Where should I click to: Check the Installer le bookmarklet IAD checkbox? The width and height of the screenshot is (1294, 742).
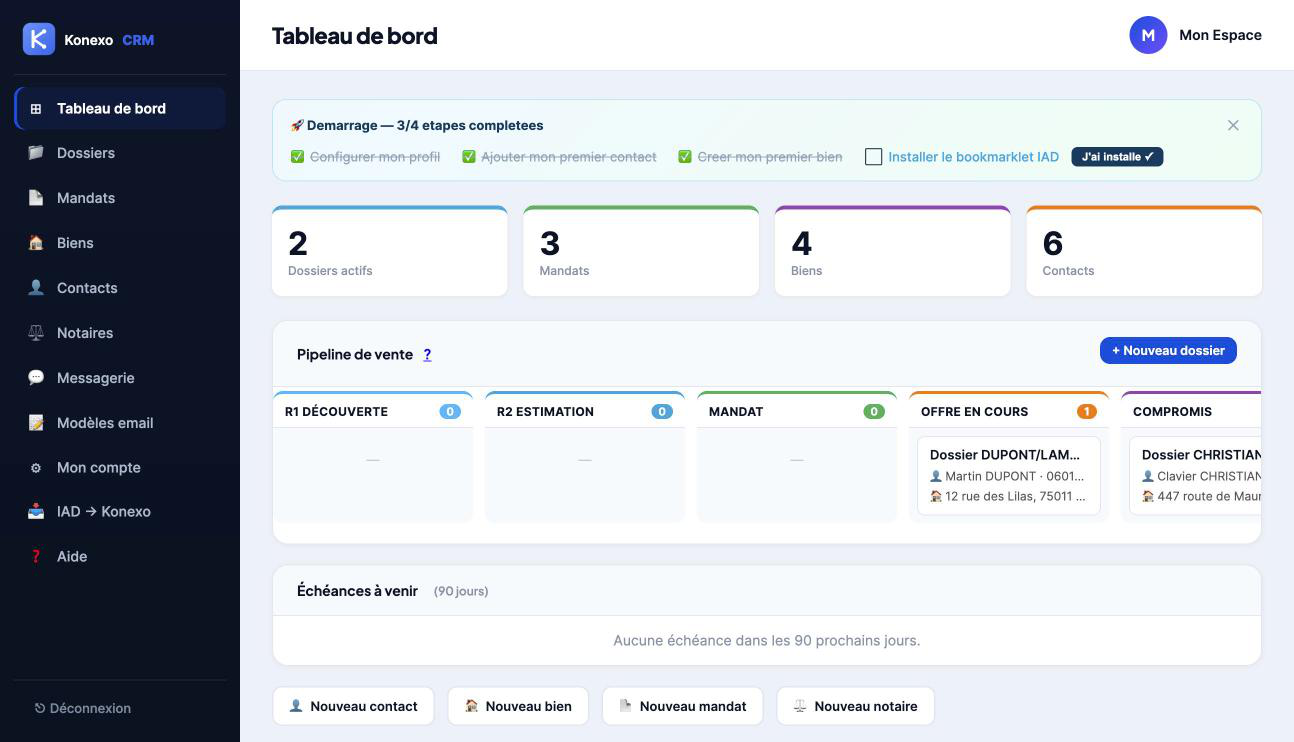click(x=874, y=157)
